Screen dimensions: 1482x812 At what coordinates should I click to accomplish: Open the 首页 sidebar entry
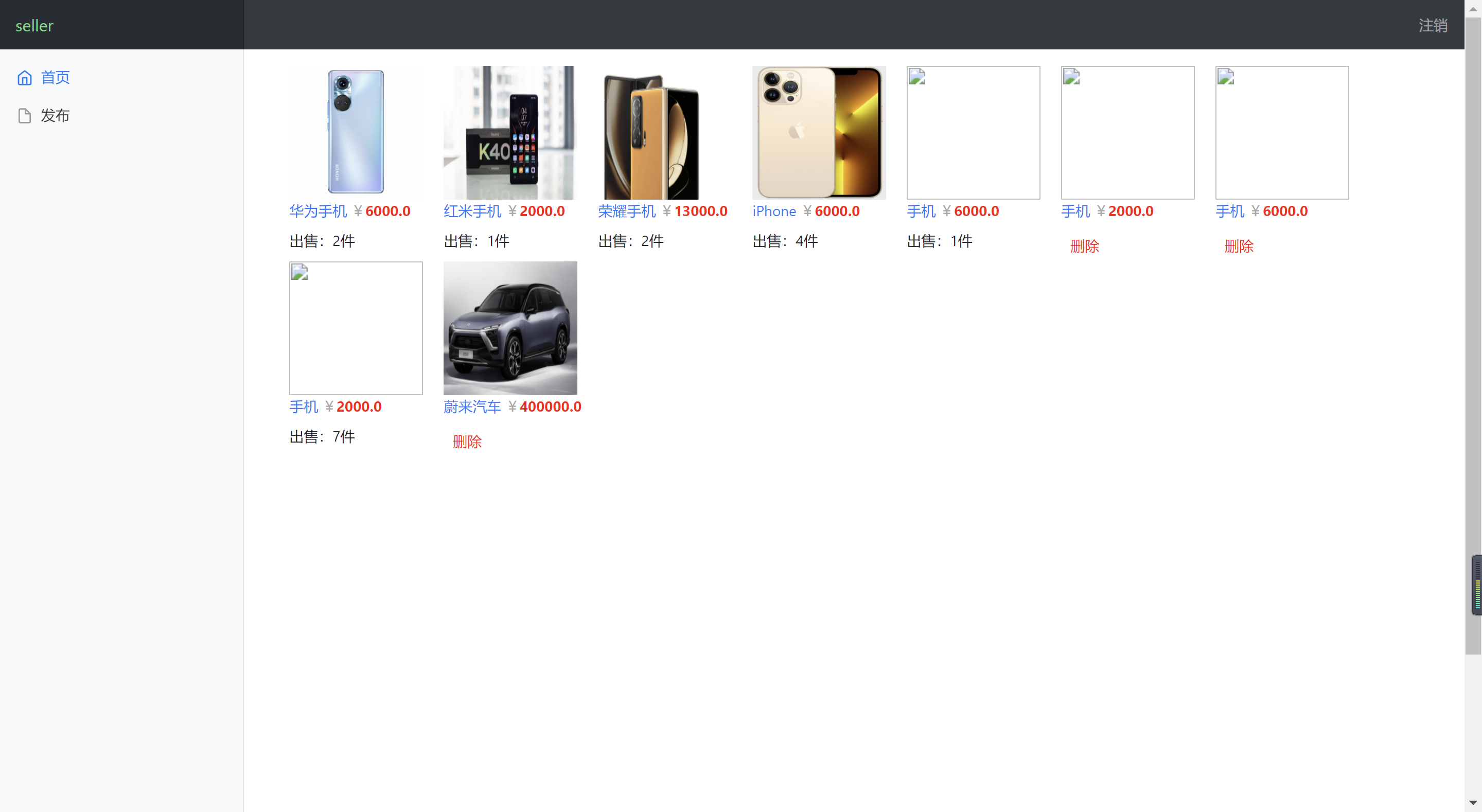[x=55, y=77]
